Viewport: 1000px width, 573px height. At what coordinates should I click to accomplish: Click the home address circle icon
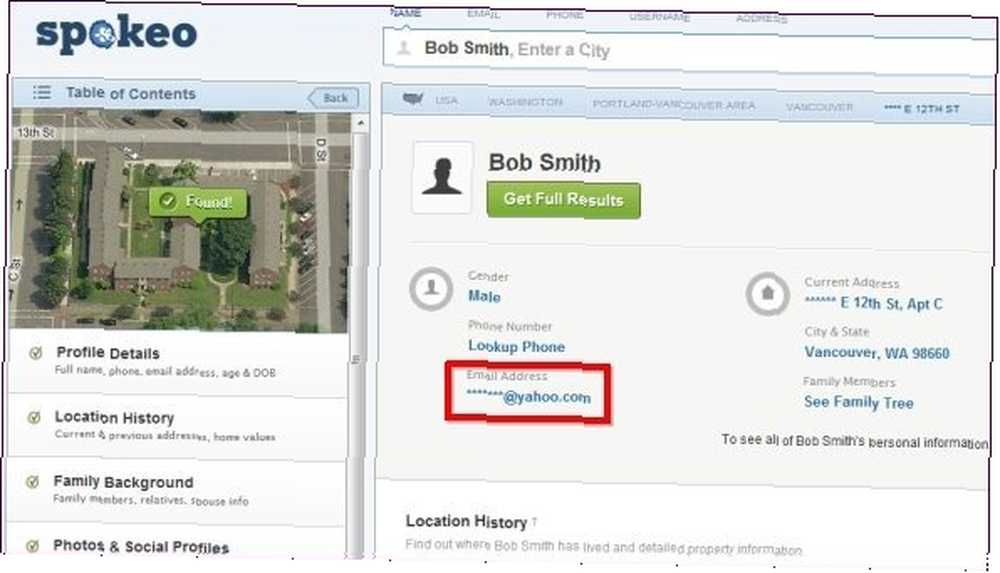[x=767, y=294]
